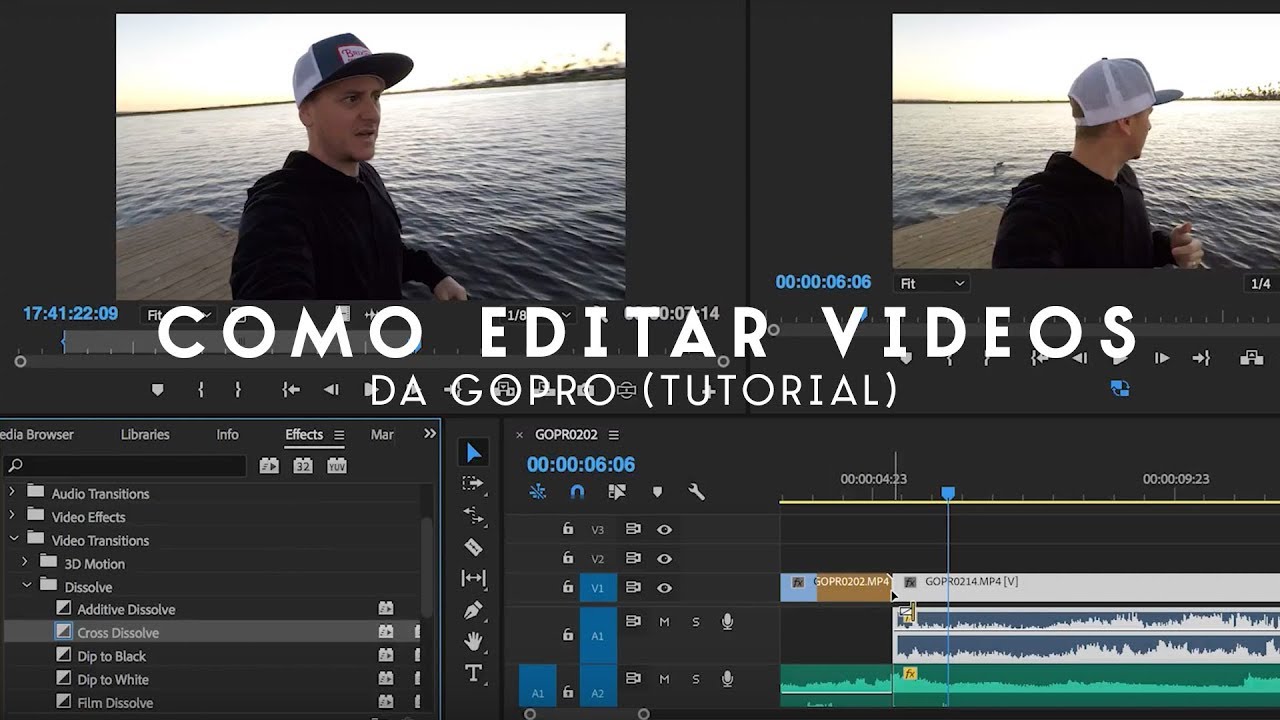Enable voice-over record on track A2
The image size is (1280, 720).
click(727, 679)
